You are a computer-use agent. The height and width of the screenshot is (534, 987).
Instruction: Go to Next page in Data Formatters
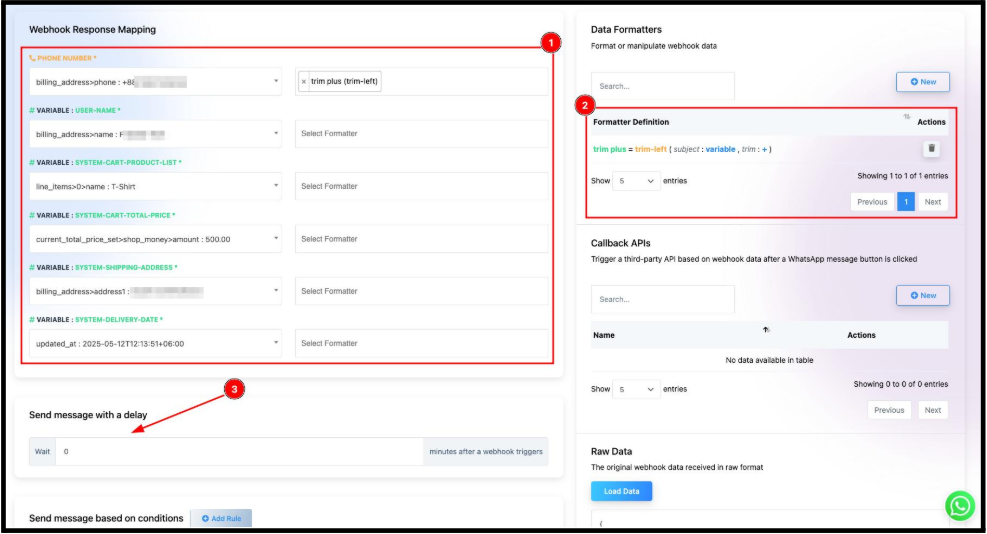coord(932,202)
